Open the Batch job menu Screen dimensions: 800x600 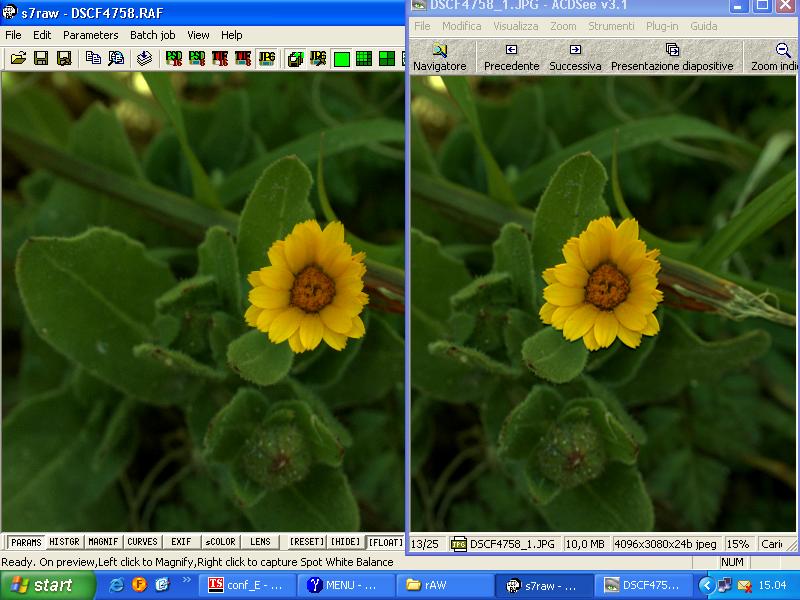point(152,35)
